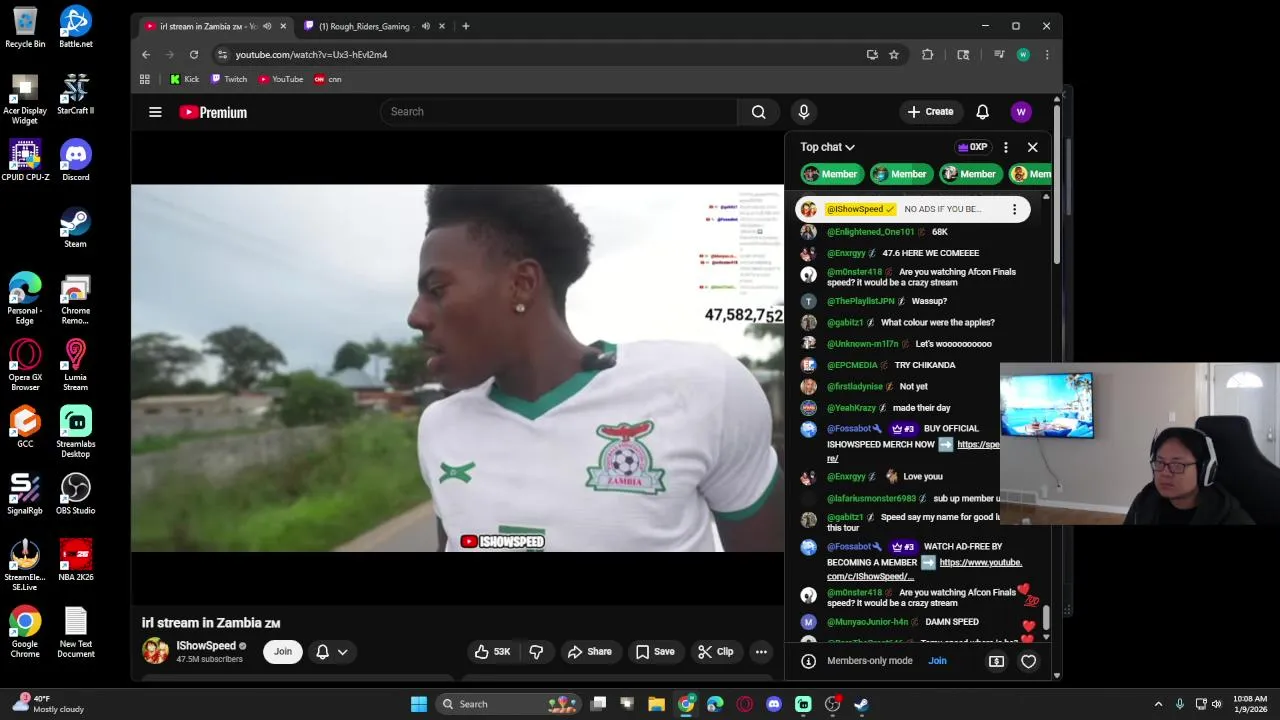Image resolution: width=1280 pixels, height=720 pixels.
Task: Click chat message 'TRY CHIKANDA'
Action: pyautogui.click(x=925, y=365)
